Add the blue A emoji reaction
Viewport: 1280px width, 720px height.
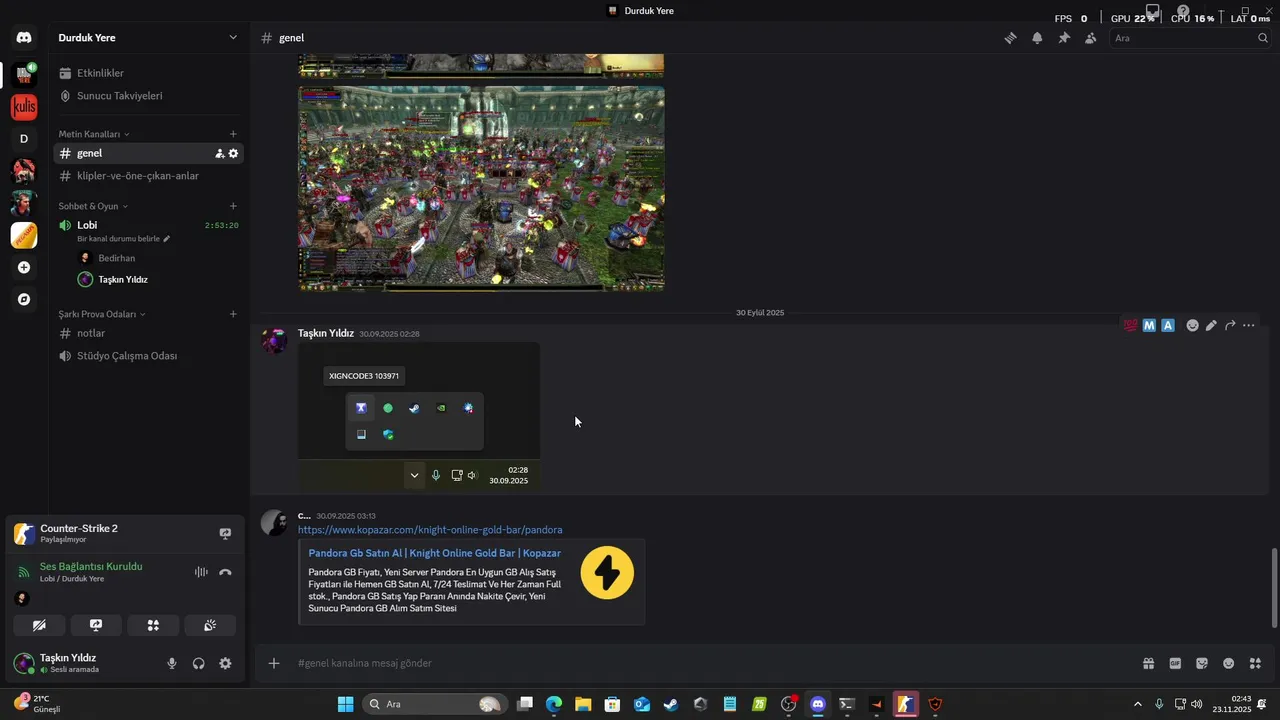(1167, 325)
